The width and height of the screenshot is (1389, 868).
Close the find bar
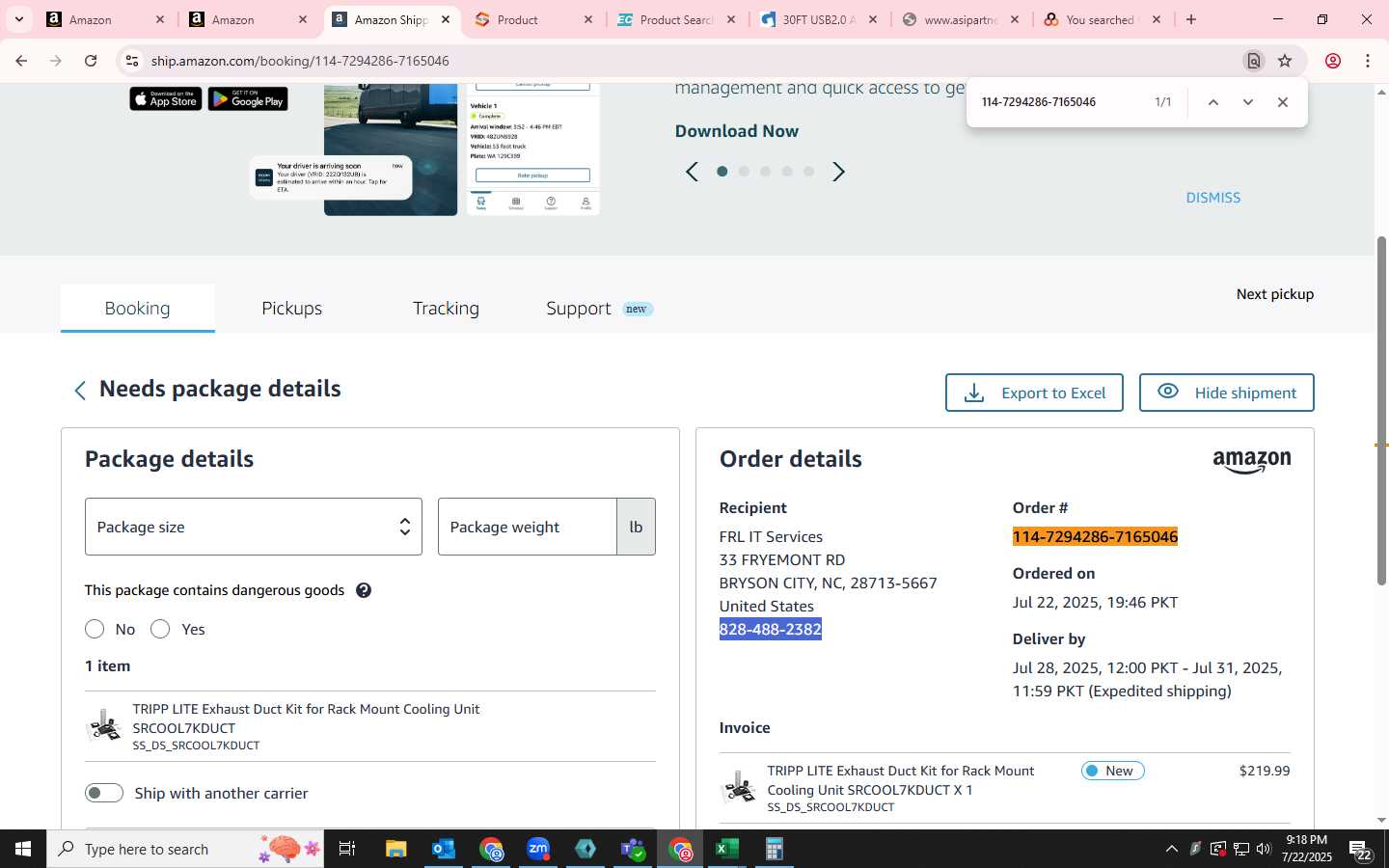(x=1283, y=102)
